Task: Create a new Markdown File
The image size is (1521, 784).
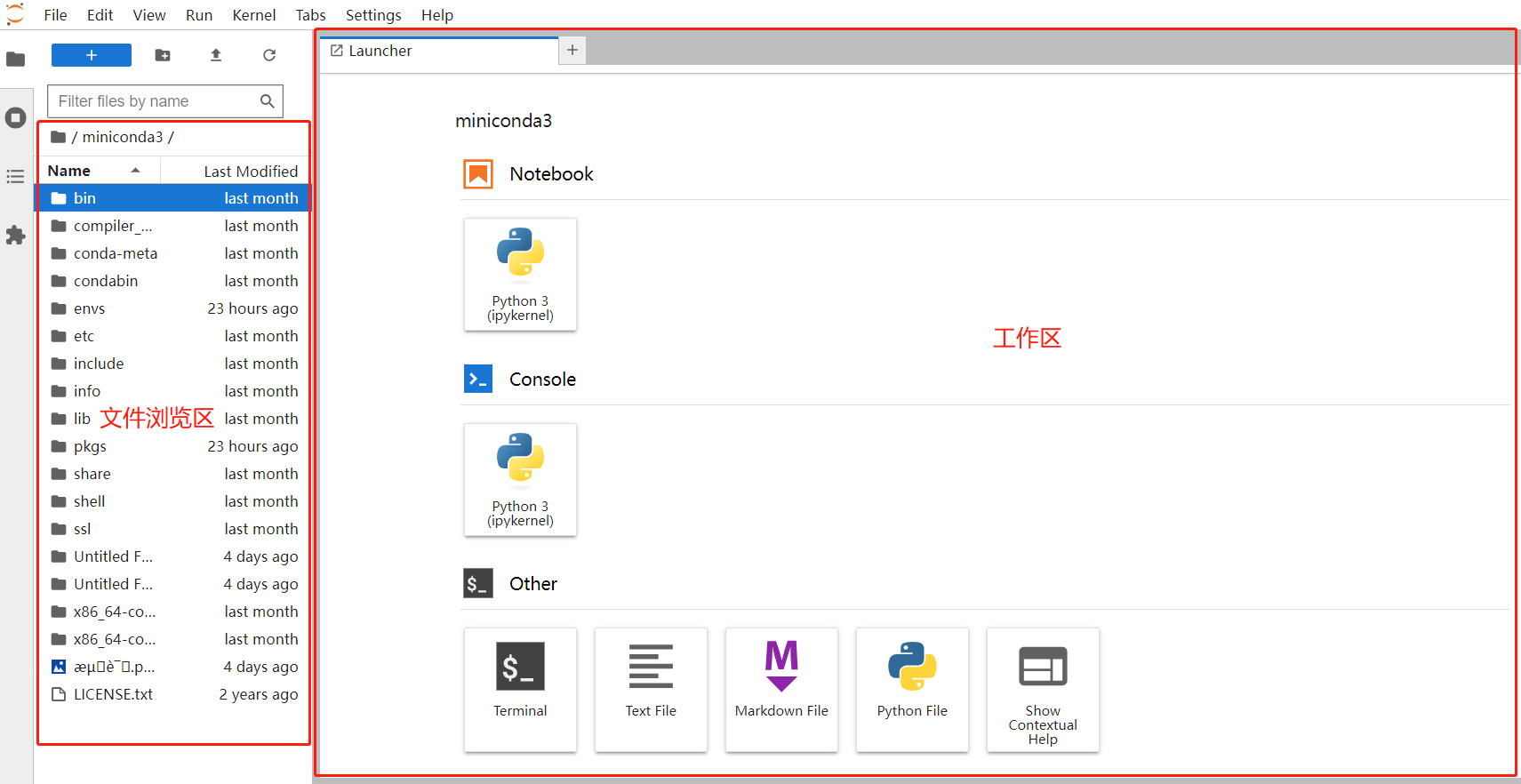Action: [x=781, y=690]
